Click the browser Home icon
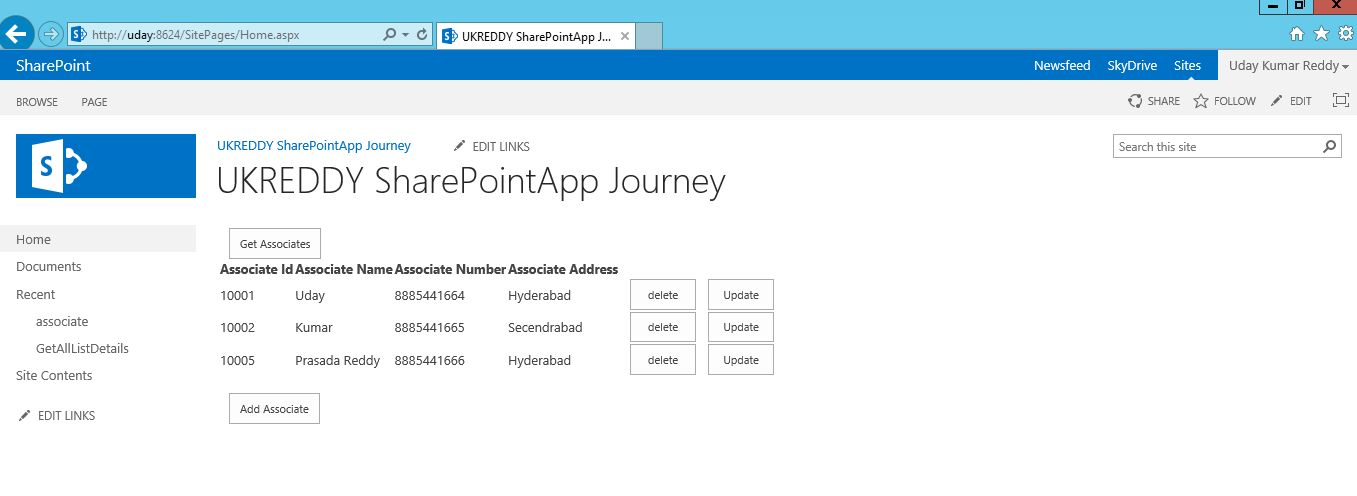Screen dimensions: 1357x496 point(1297,34)
